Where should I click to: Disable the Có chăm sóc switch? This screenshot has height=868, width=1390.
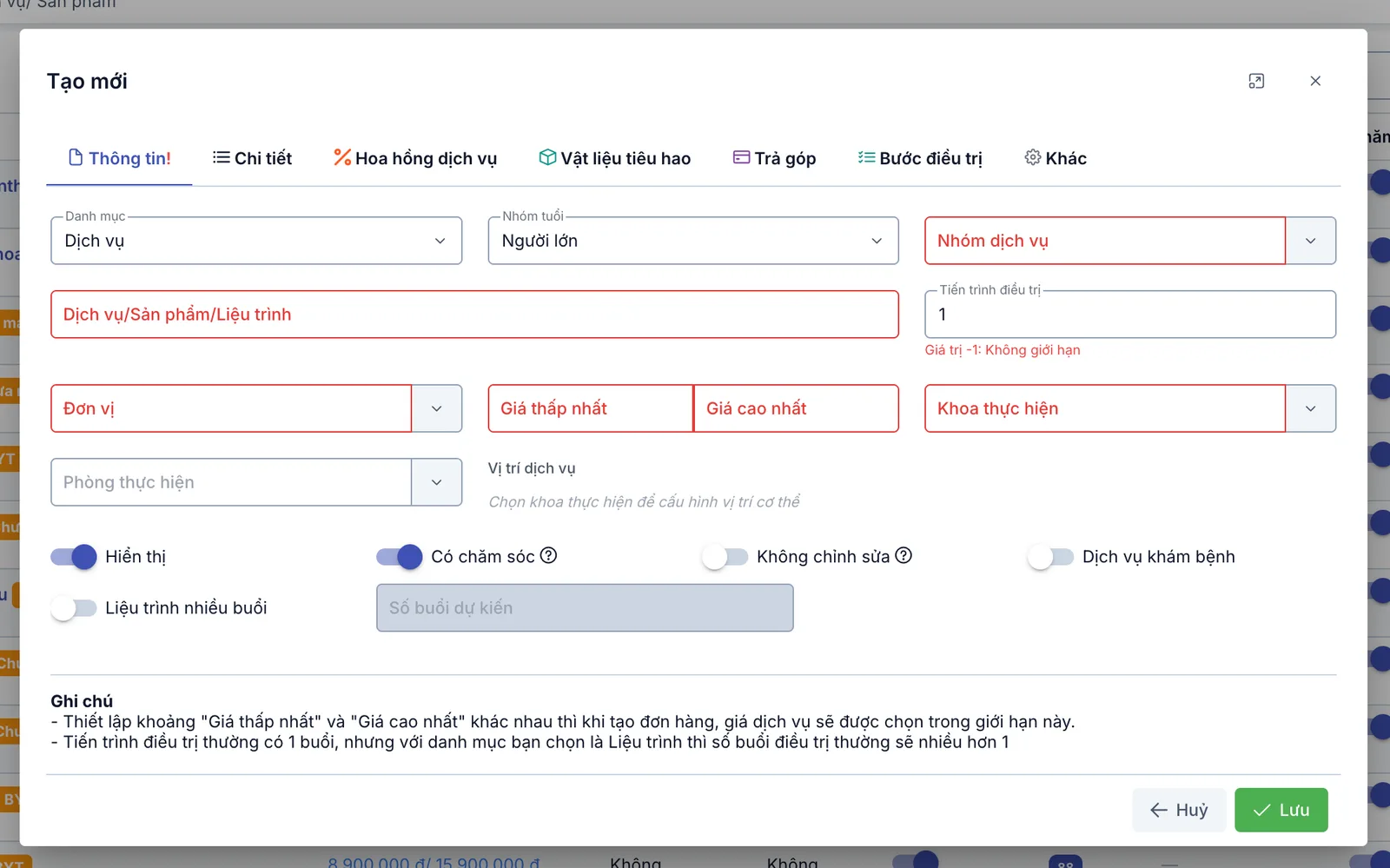click(399, 557)
